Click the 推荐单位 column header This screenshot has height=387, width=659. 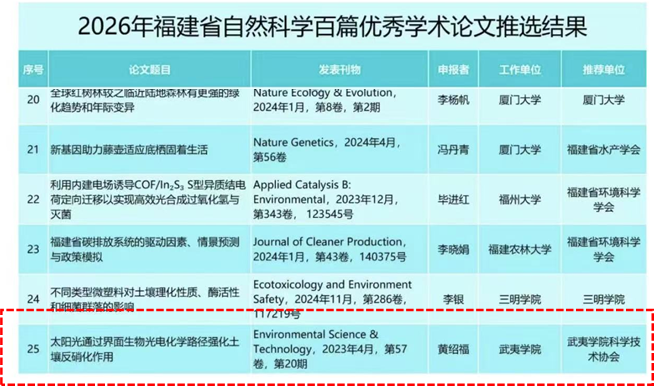tap(604, 69)
